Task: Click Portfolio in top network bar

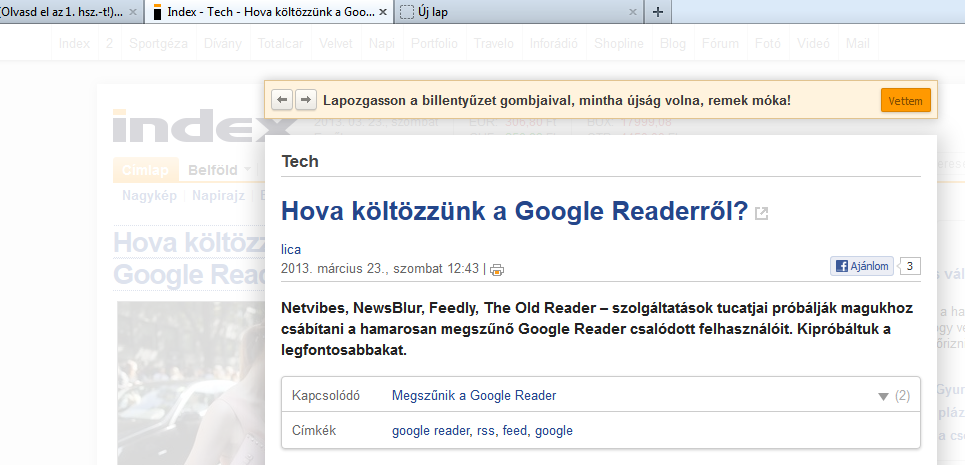Action: point(434,44)
